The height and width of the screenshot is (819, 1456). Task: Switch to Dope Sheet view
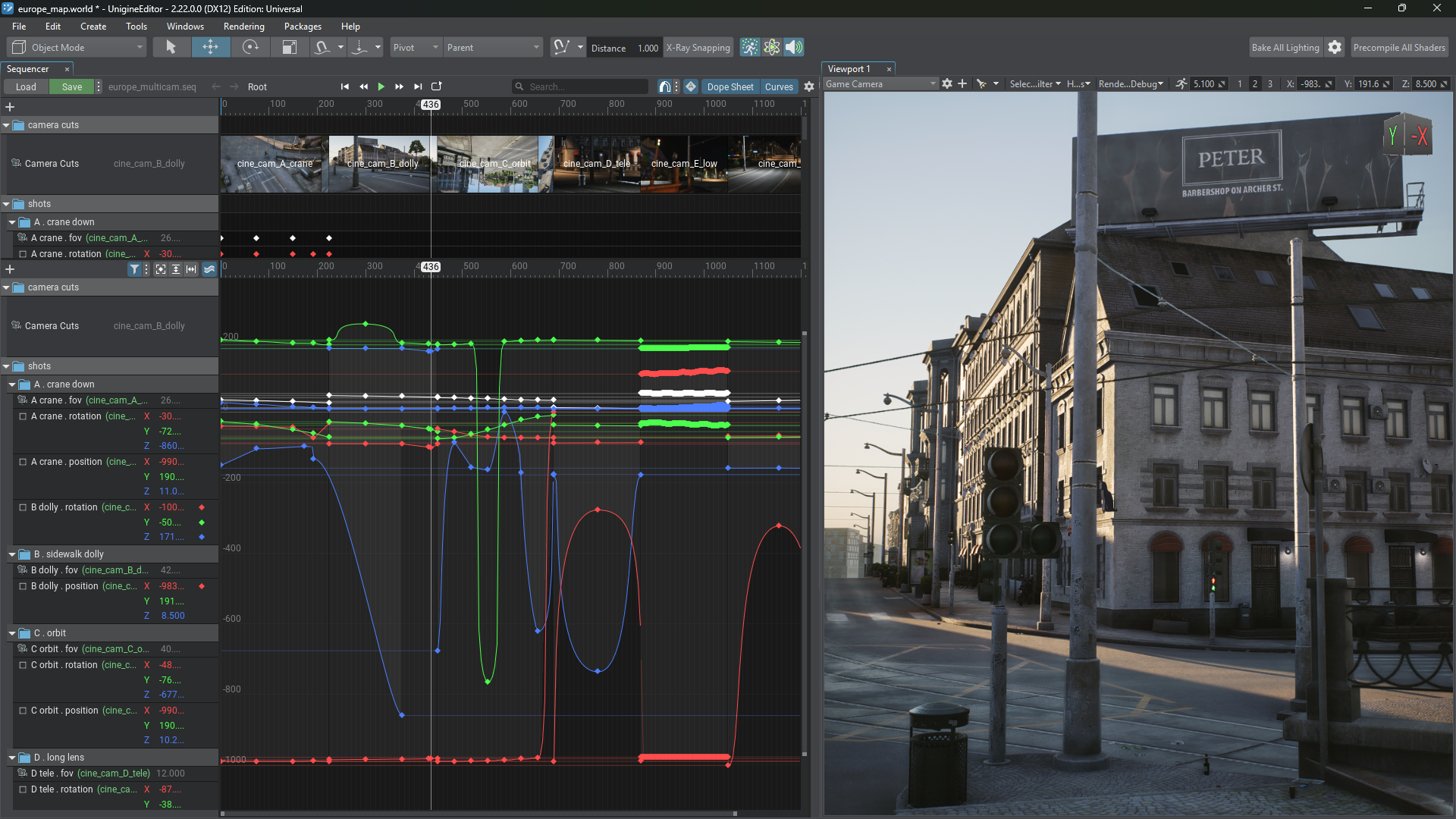[730, 86]
